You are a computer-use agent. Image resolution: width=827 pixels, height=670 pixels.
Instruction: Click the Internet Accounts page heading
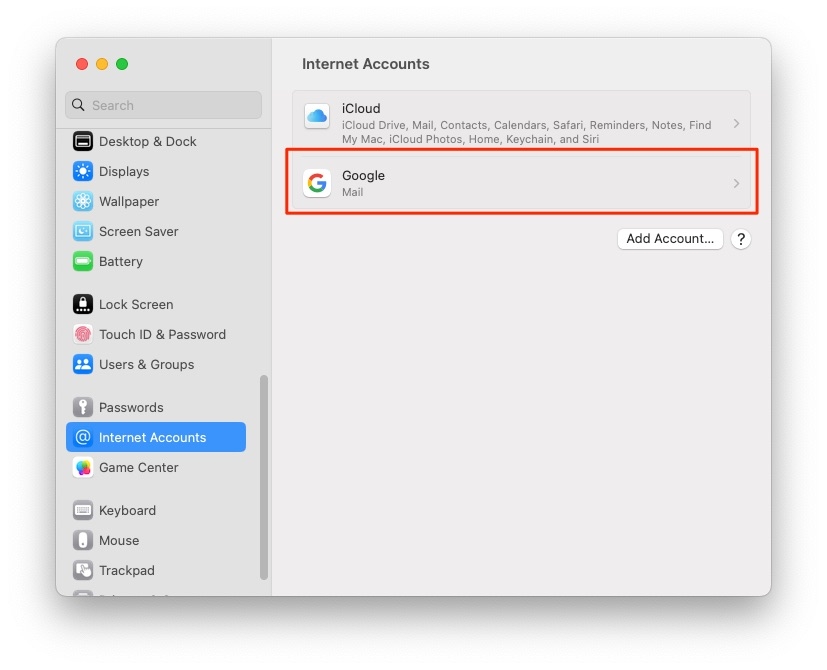366,64
